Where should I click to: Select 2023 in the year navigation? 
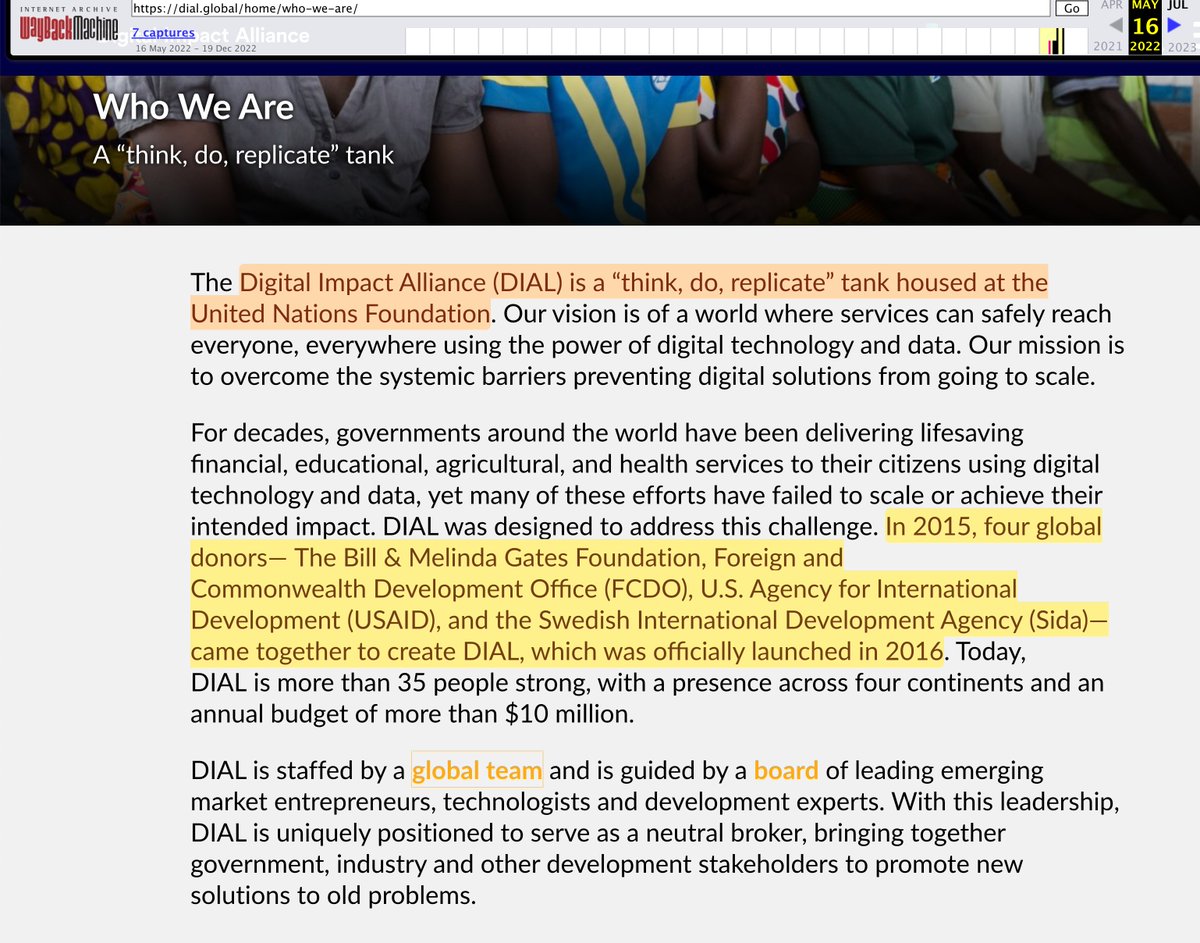click(1181, 47)
